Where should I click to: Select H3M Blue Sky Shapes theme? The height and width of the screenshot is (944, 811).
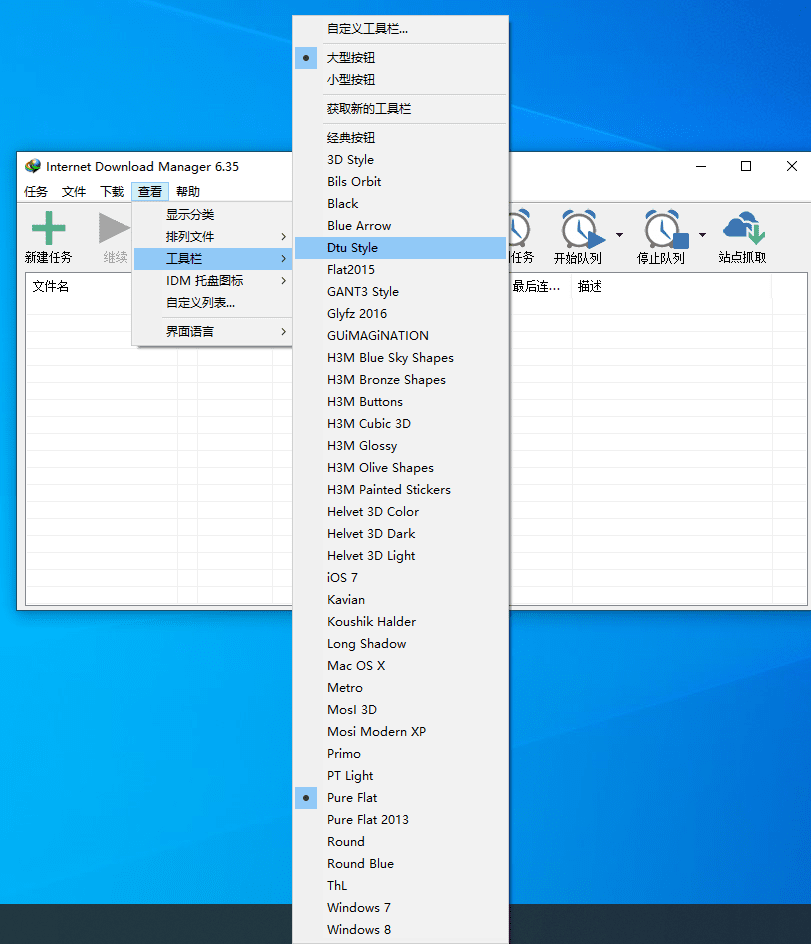400,358
